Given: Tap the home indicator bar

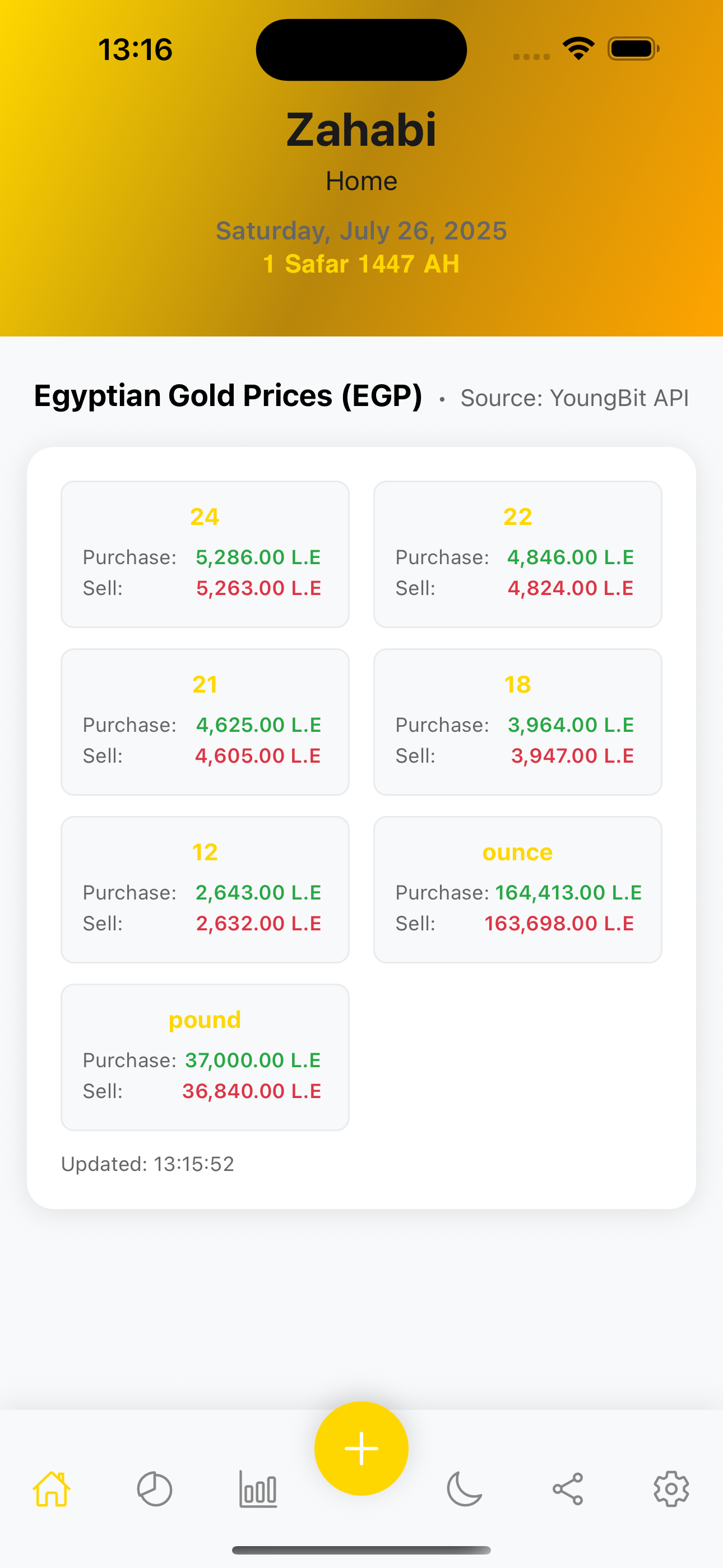Looking at the screenshot, I should (x=361, y=1549).
